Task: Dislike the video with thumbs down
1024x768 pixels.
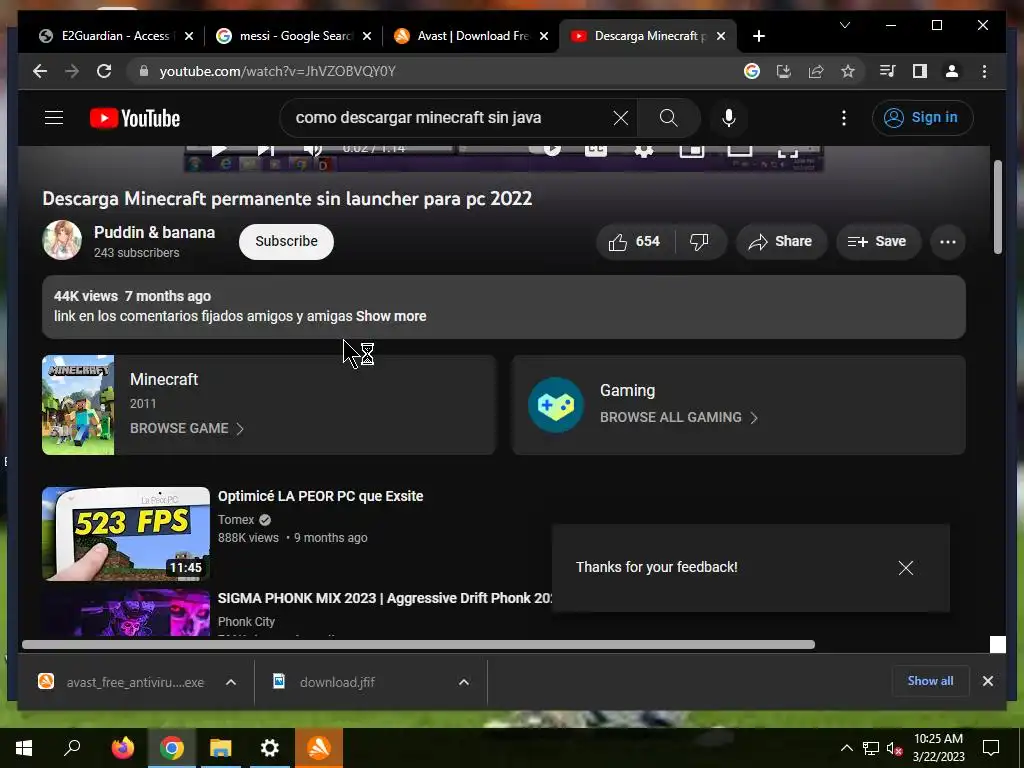Action: (x=699, y=242)
